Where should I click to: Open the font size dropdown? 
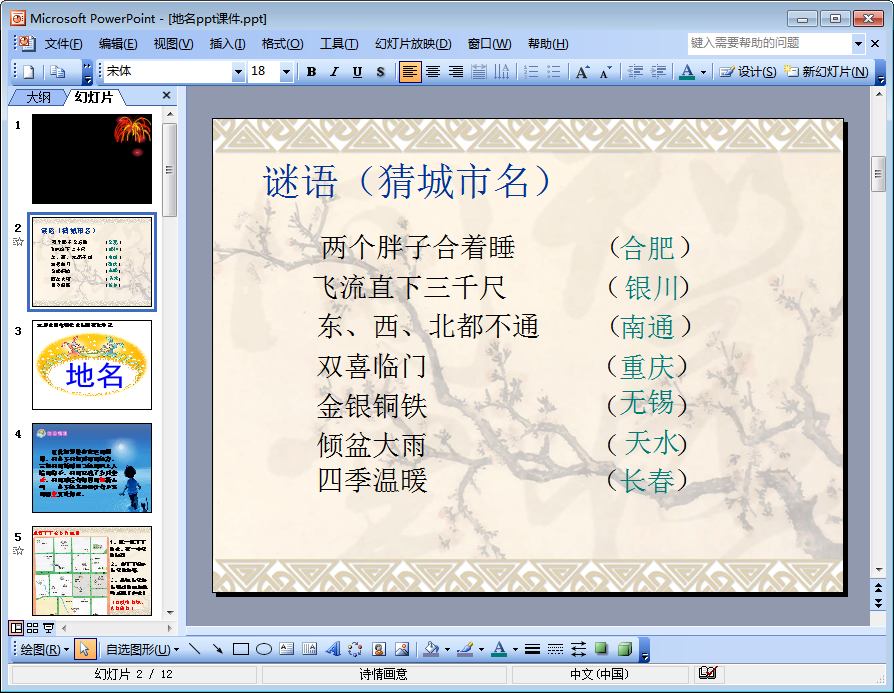pyautogui.click(x=286, y=72)
